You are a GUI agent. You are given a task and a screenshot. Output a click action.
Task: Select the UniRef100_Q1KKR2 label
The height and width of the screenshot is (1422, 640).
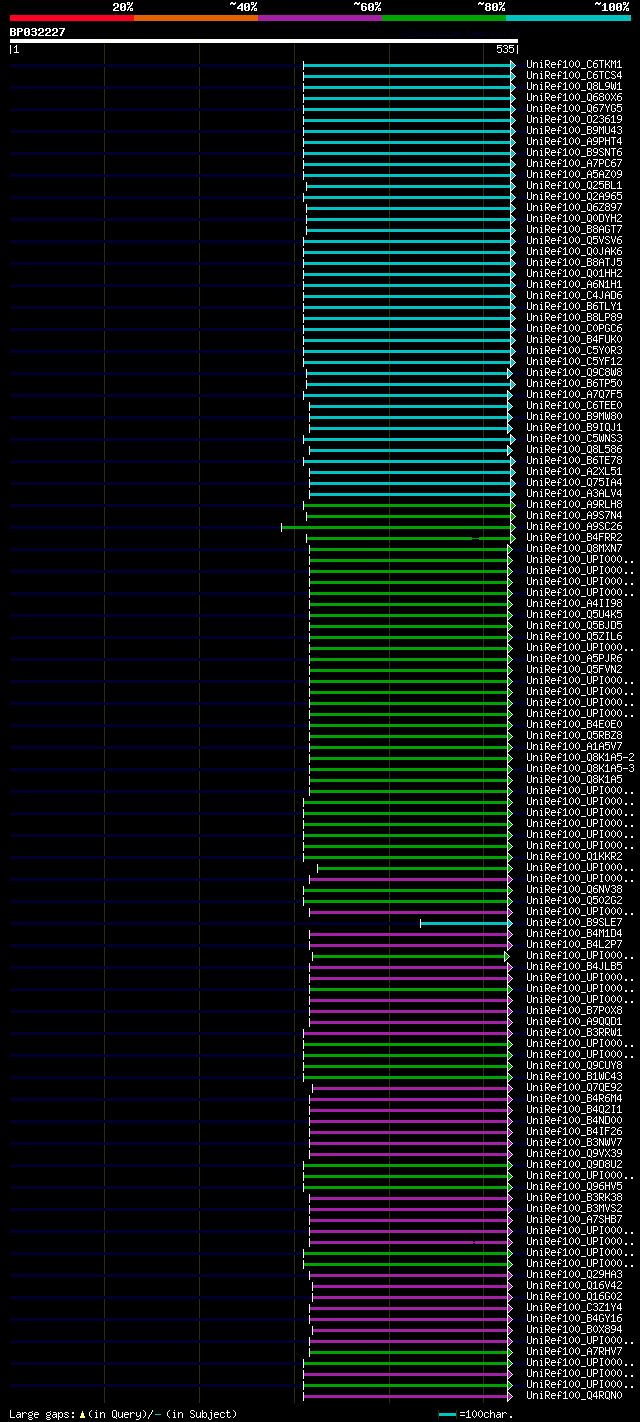[574, 856]
